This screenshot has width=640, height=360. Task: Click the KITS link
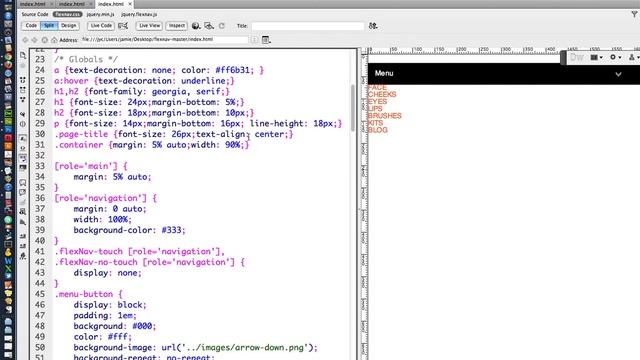click(376, 123)
